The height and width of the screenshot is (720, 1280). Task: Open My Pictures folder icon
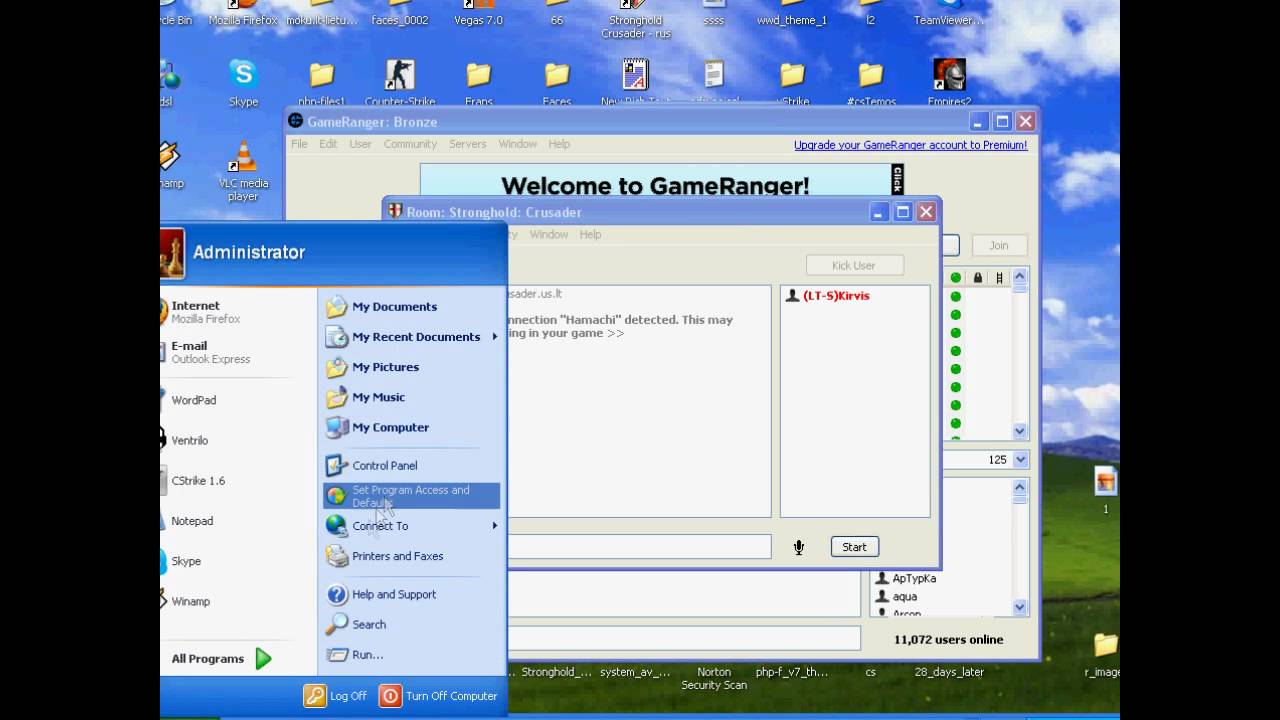tap(337, 367)
